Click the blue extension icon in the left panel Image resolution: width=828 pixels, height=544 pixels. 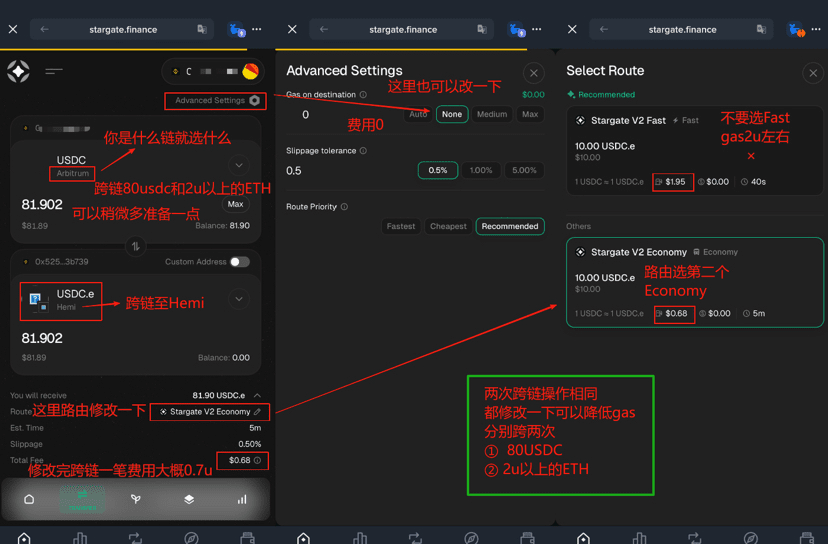[237, 30]
